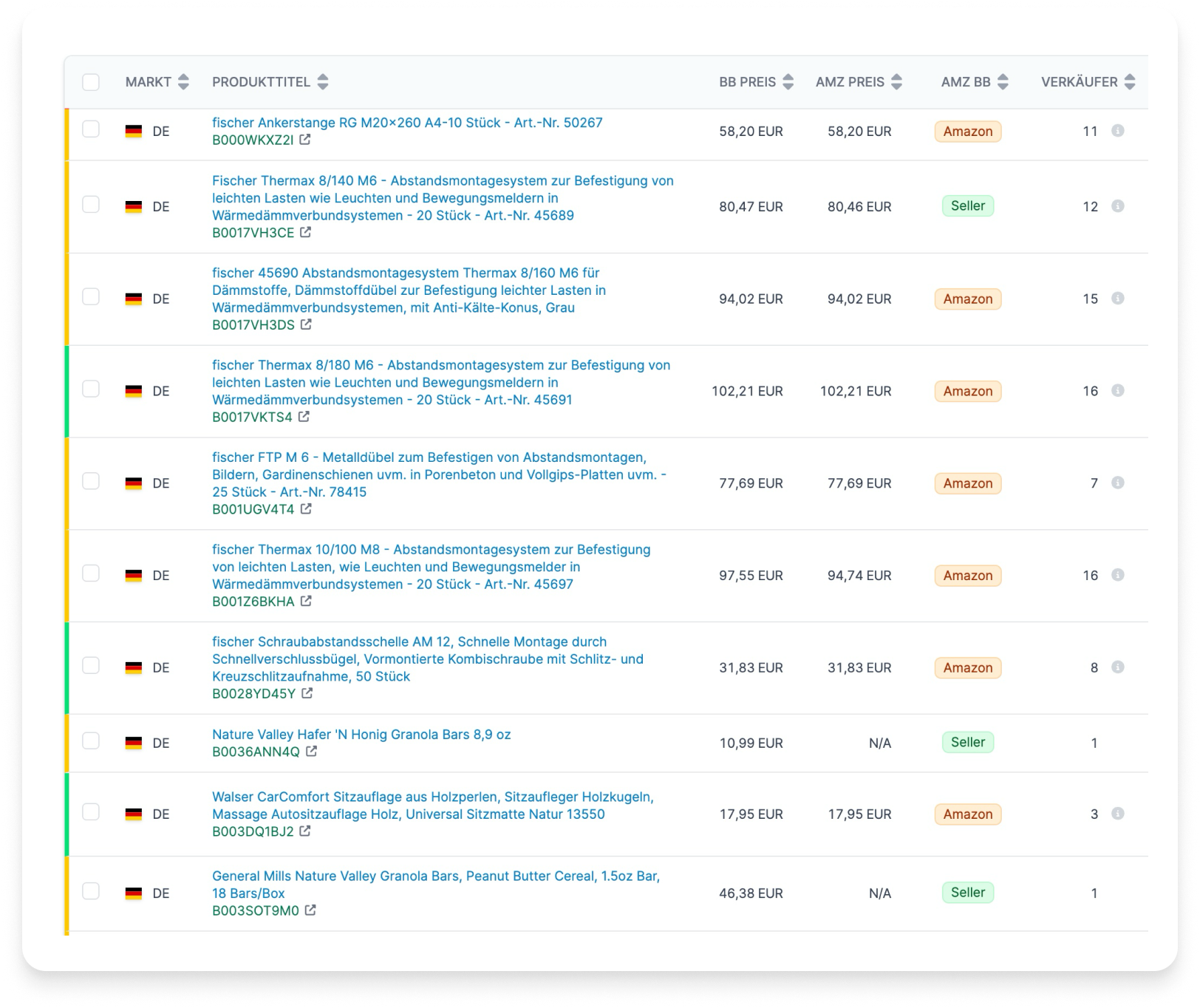Open external link icon beside ASIN B0017VH3DS
This screenshot has height=1008, width=1200.
(x=306, y=324)
